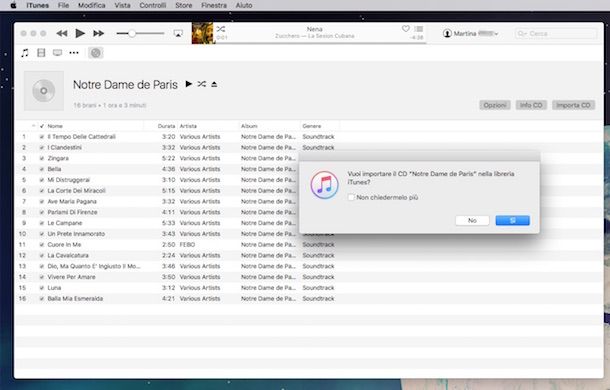Uncheck the Bella track checkbox
The width and height of the screenshot is (610, 390).
tap(42, 169)
